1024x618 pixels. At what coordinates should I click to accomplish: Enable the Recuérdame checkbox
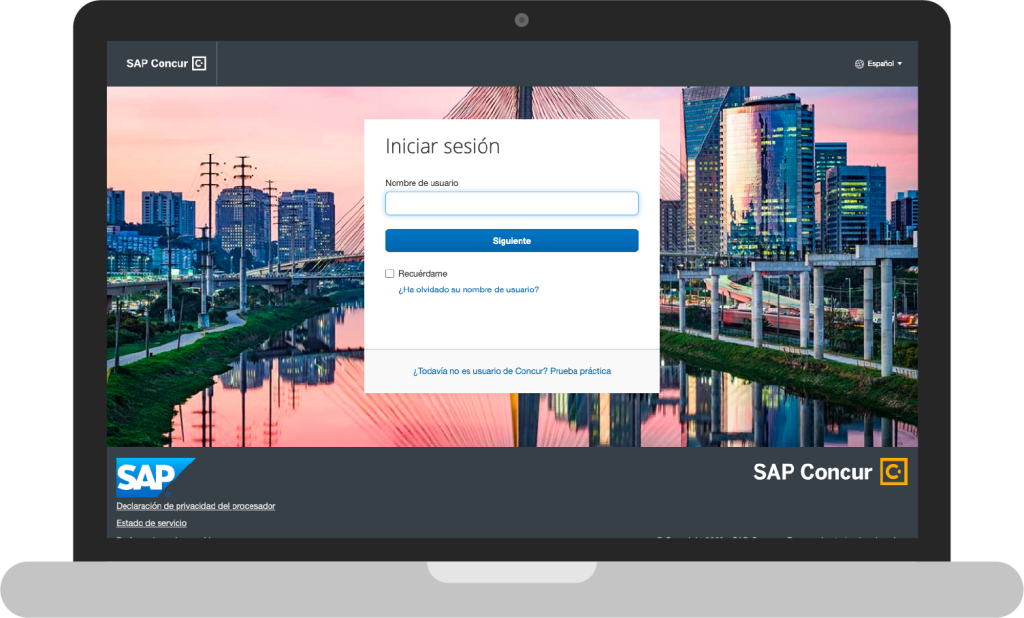pos(390,274)
